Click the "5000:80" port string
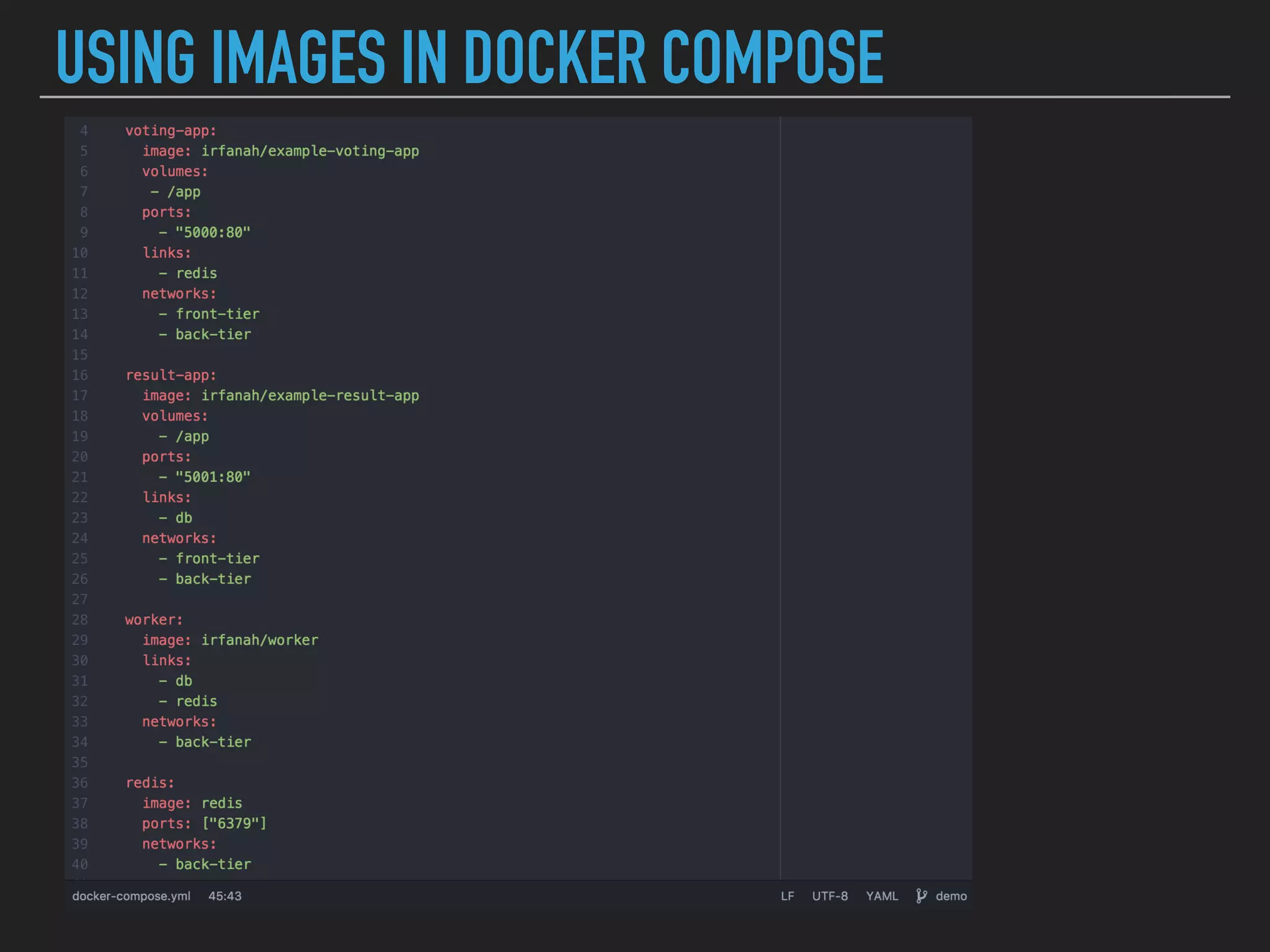The image size is (1270, 952). (213, 232)
